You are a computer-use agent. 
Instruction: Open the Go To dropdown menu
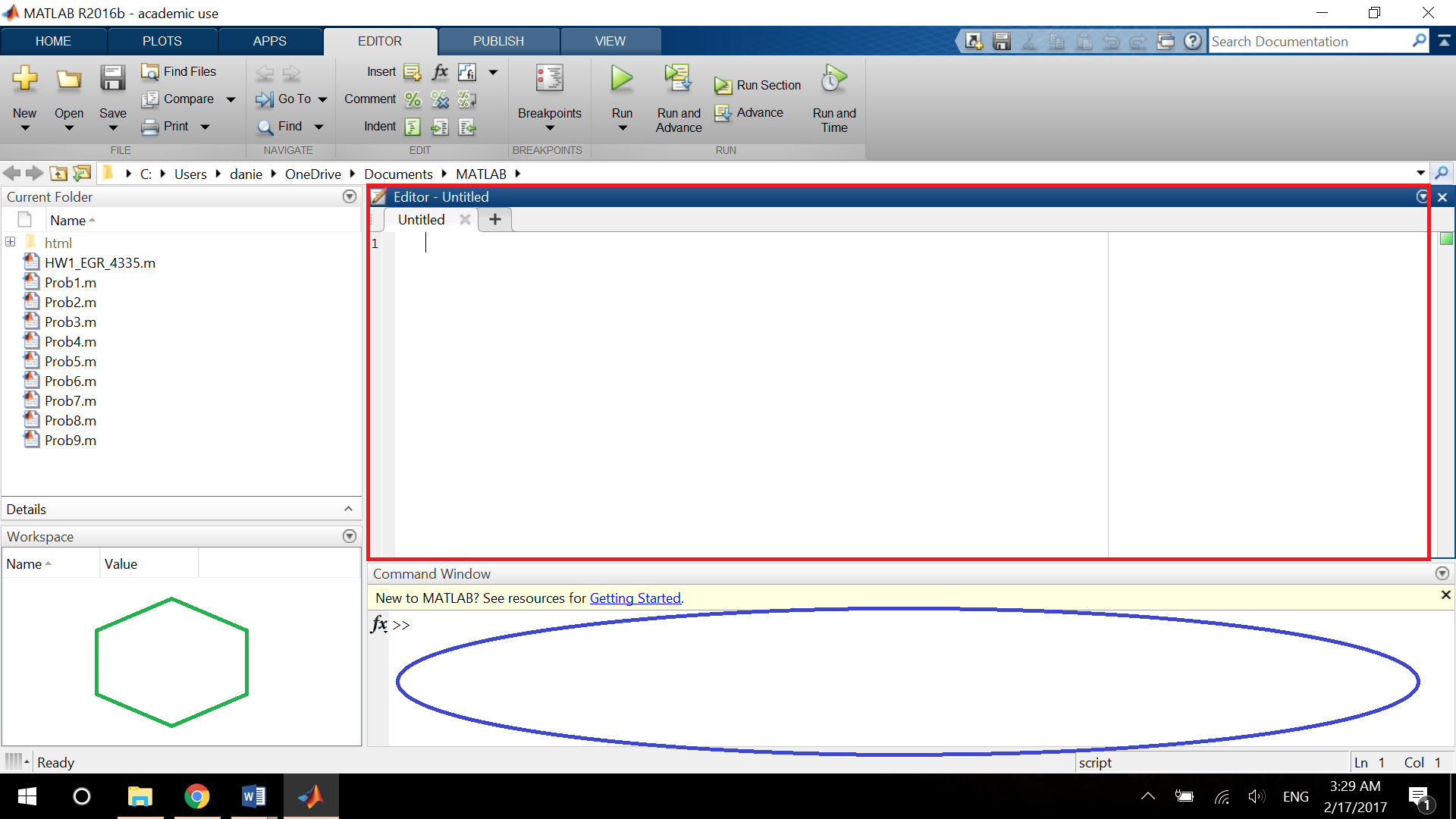coord(322,99)
